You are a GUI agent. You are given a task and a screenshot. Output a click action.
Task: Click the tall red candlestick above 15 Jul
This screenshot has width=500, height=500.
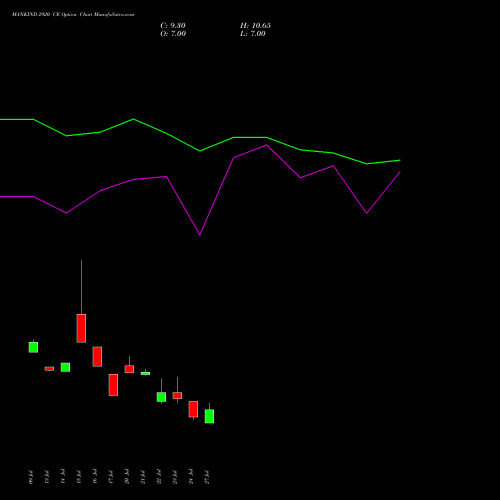[81, 328]
